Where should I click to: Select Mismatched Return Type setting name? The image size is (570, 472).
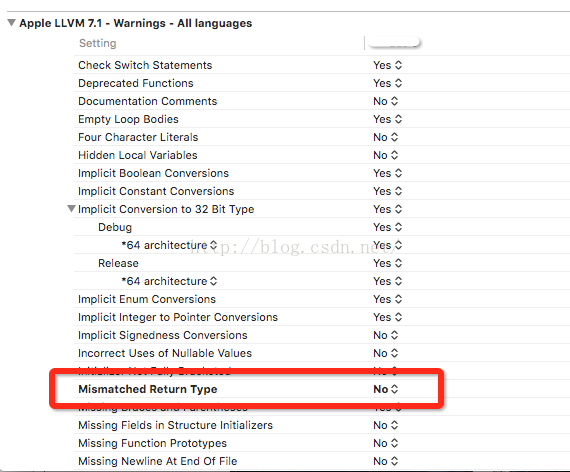coord(148,389)
